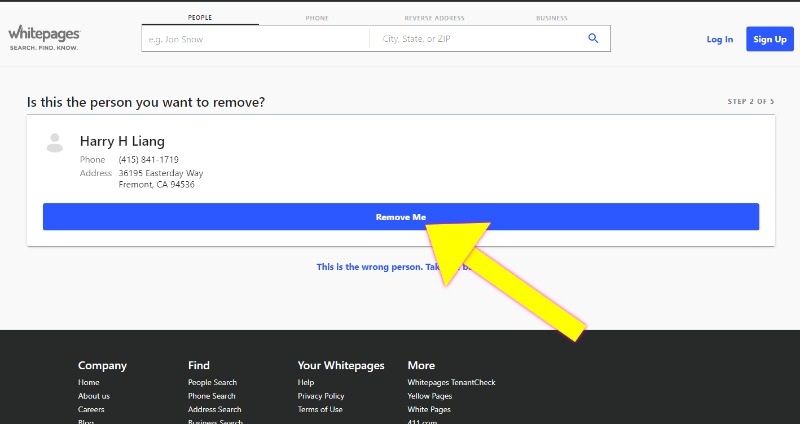Click the More footer heading
800x424 pixels.
pyautogui.click(x=421, y=365)
